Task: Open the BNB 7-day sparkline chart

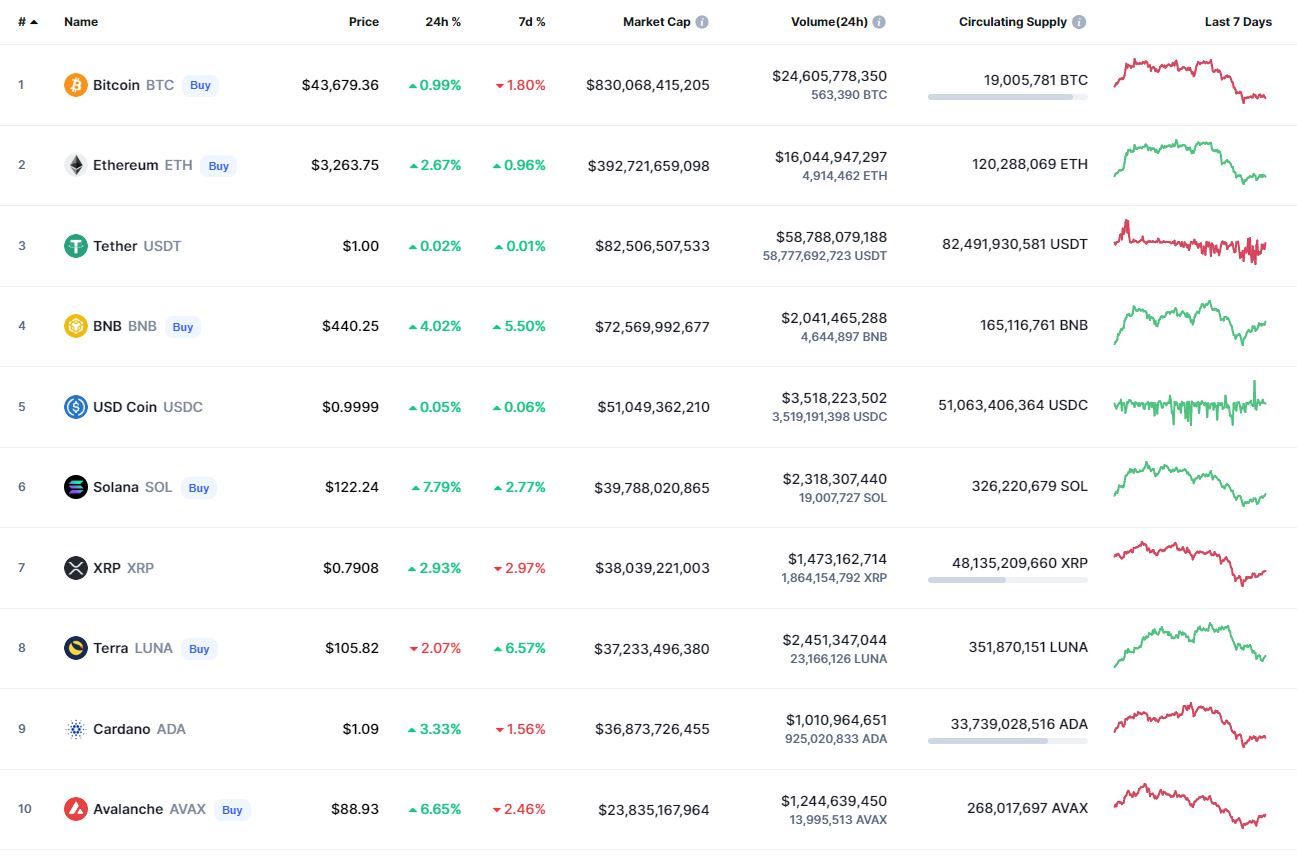Action: pos(1191,323)
